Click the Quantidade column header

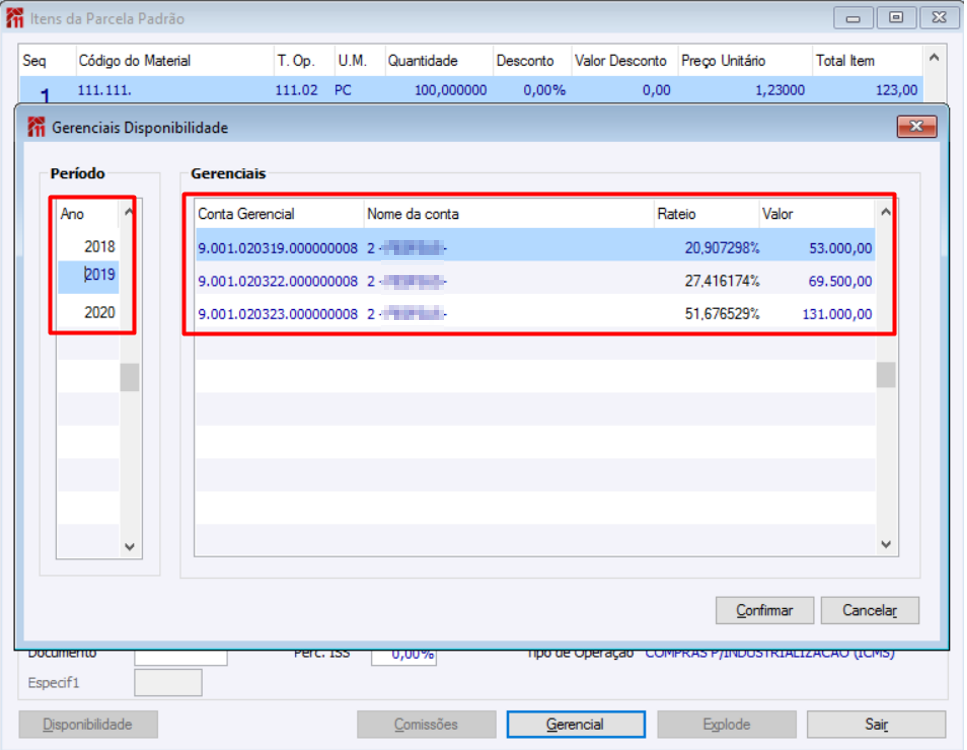click(440, 60)
